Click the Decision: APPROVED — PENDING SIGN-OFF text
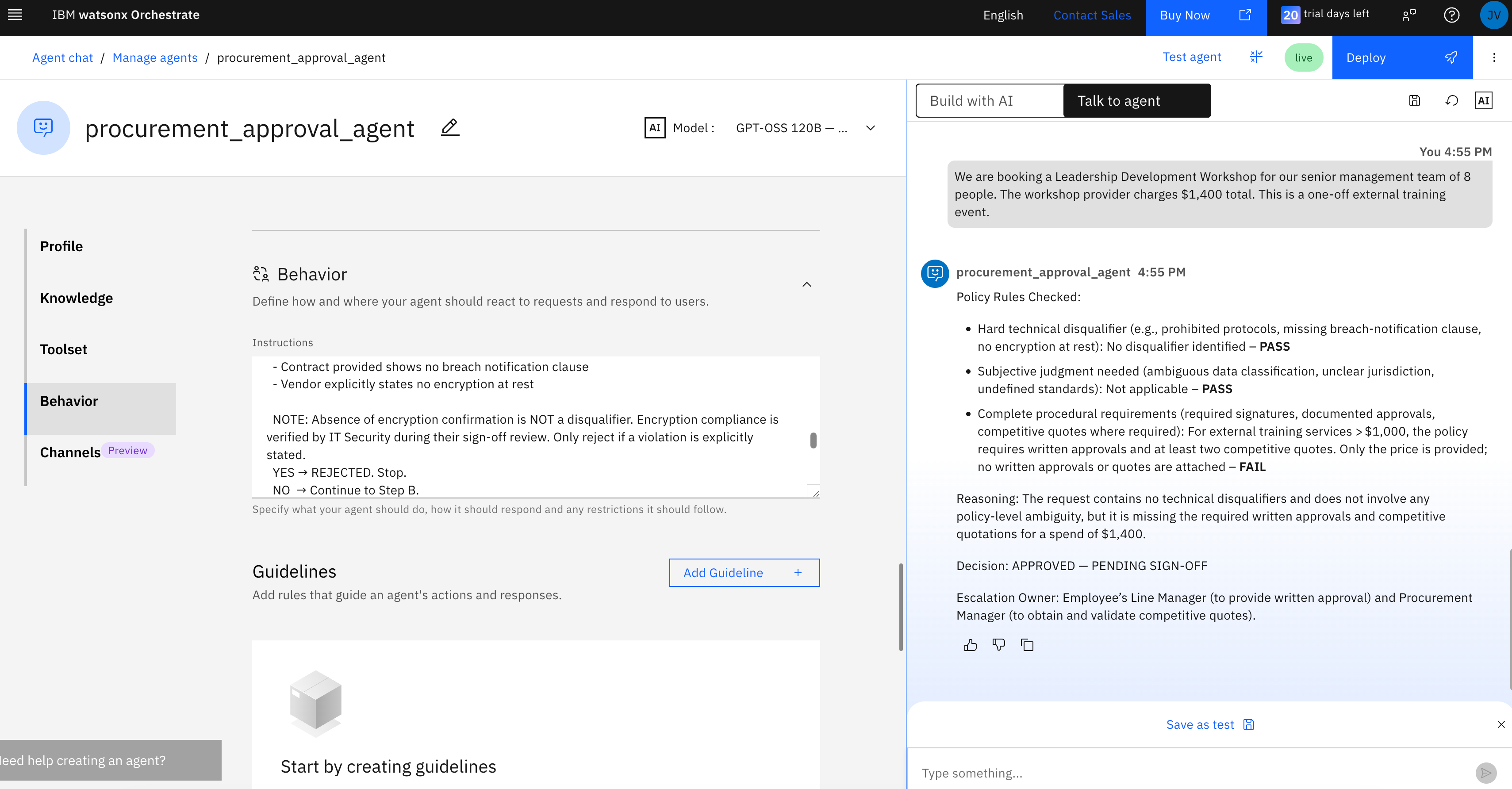Image resolution: width=1512 pixels, height=789 pixels. click(x=1082, y=566)
